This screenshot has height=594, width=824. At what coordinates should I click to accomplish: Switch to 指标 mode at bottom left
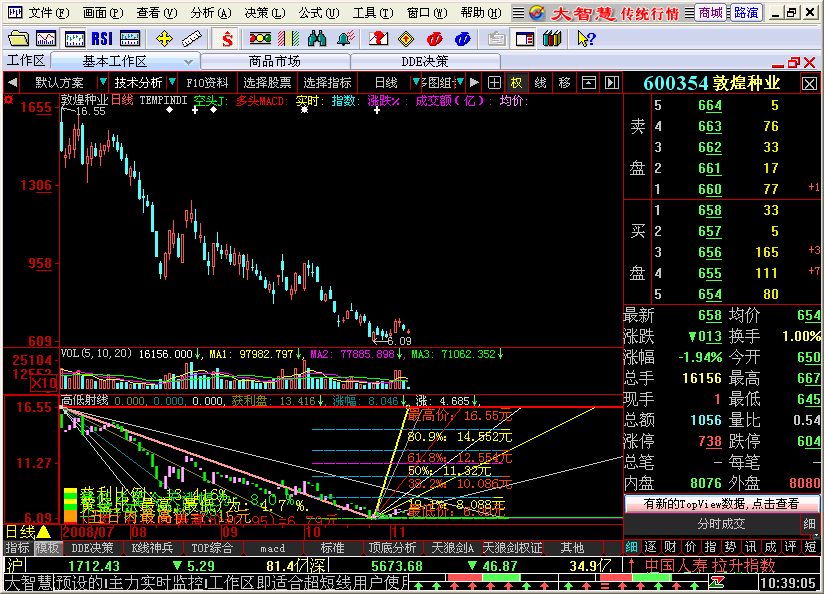18,548
